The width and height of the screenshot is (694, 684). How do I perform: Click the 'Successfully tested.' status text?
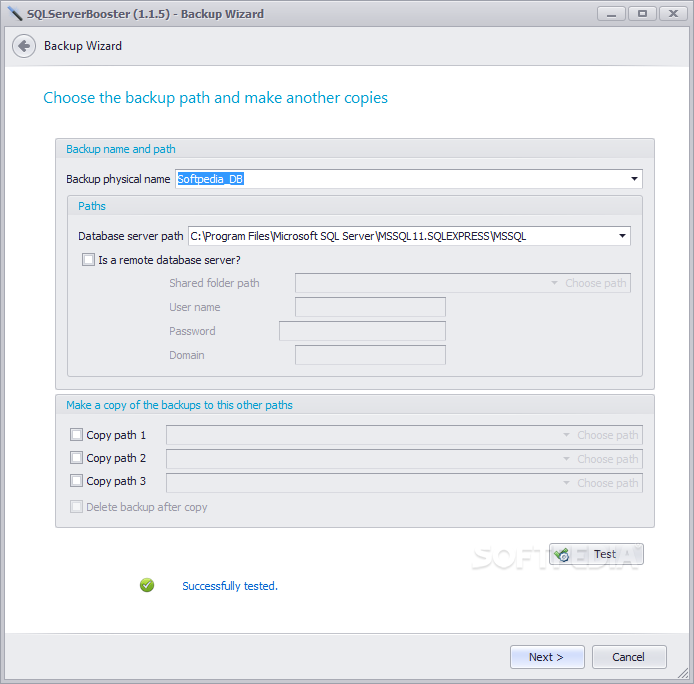[x=230, y=586]
